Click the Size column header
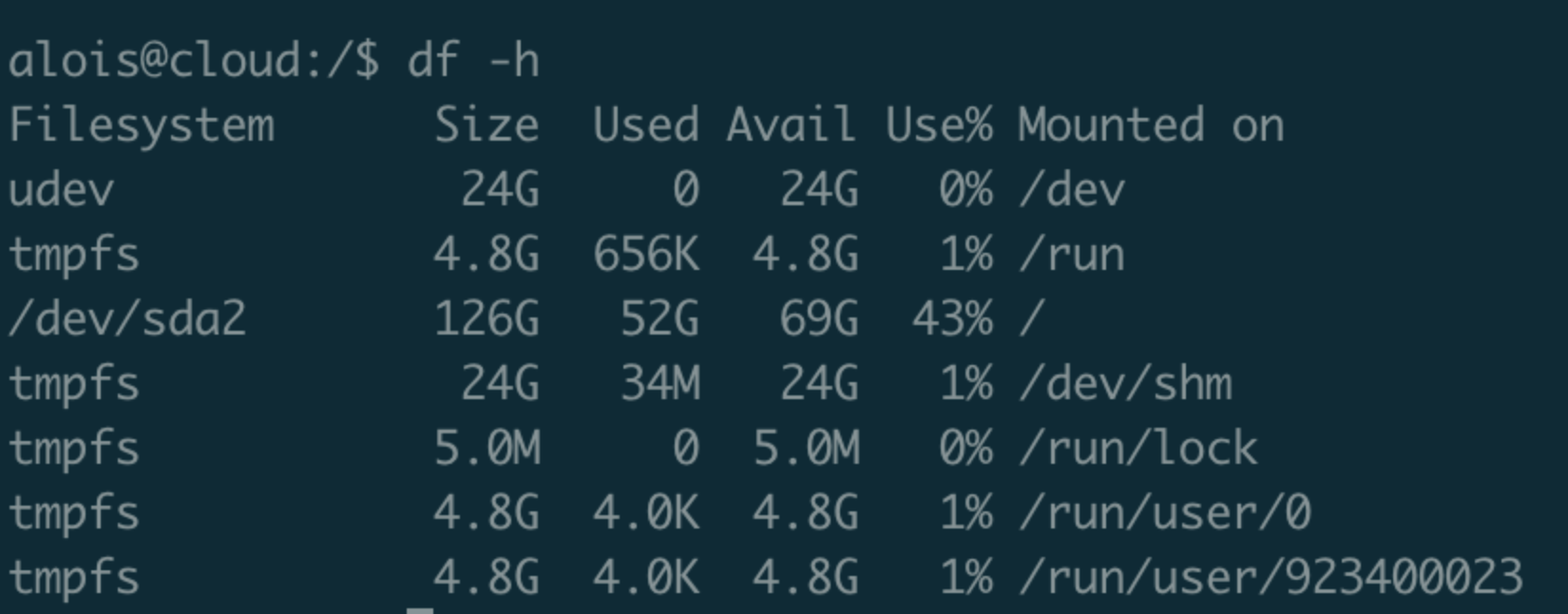The width and height of the screenshot is (1568, 614). (487, 125)
